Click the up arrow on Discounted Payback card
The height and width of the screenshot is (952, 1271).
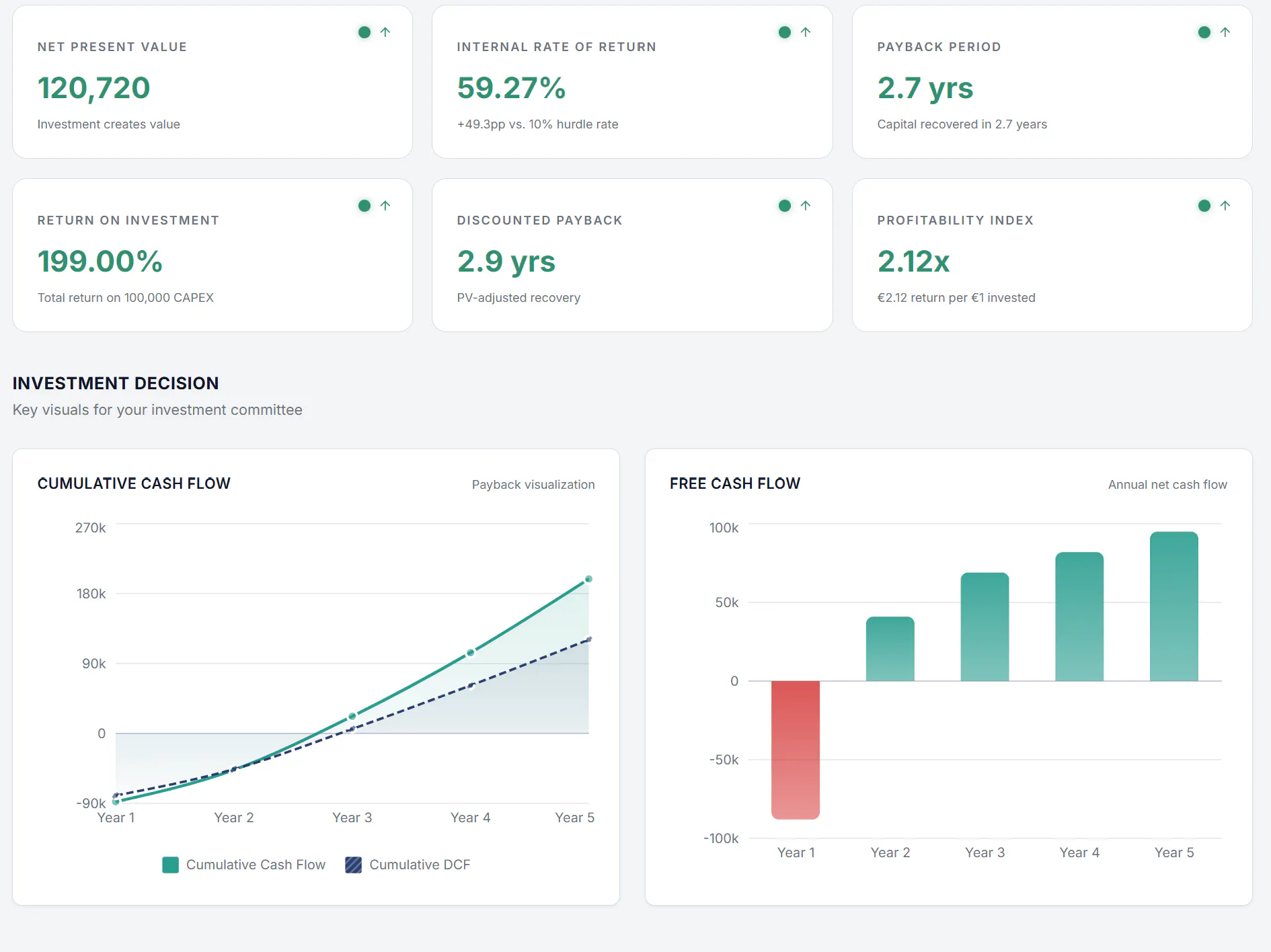click(x=806, y=206)
